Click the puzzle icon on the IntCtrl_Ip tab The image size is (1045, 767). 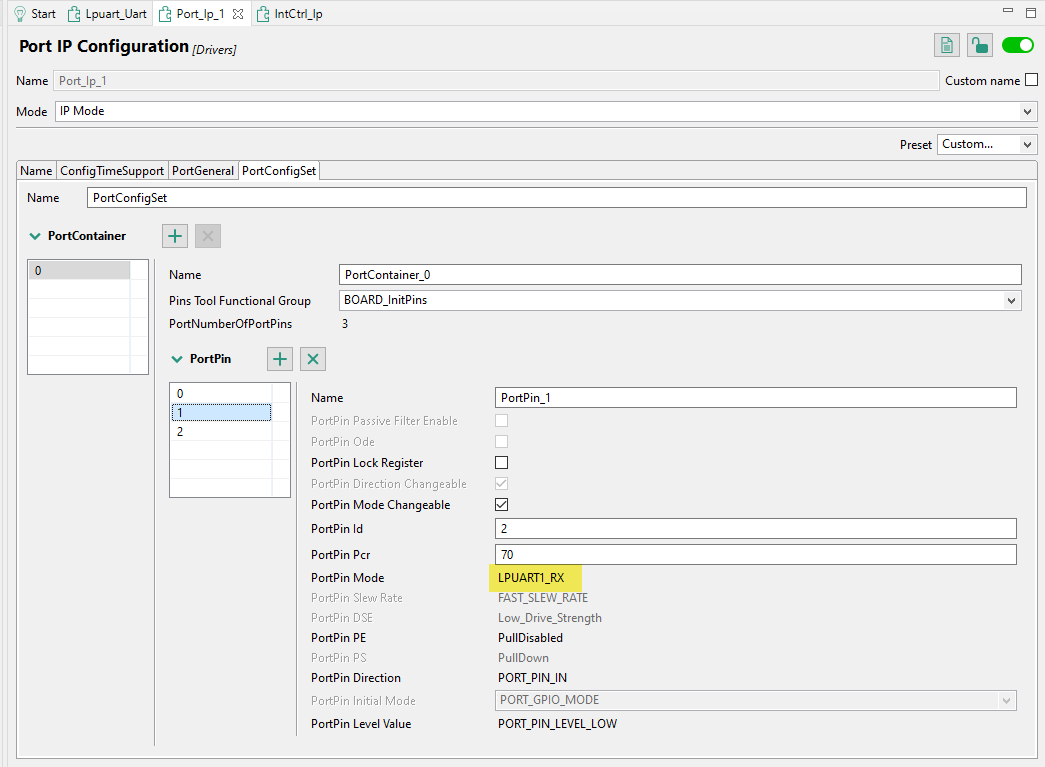[x=262, y=13]
